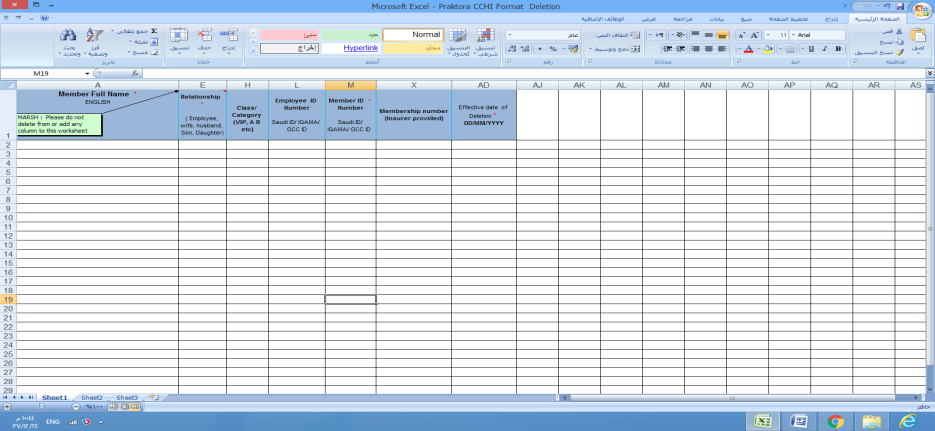Open the font size dropdown
935x431 pixels.
click(768, 35)
